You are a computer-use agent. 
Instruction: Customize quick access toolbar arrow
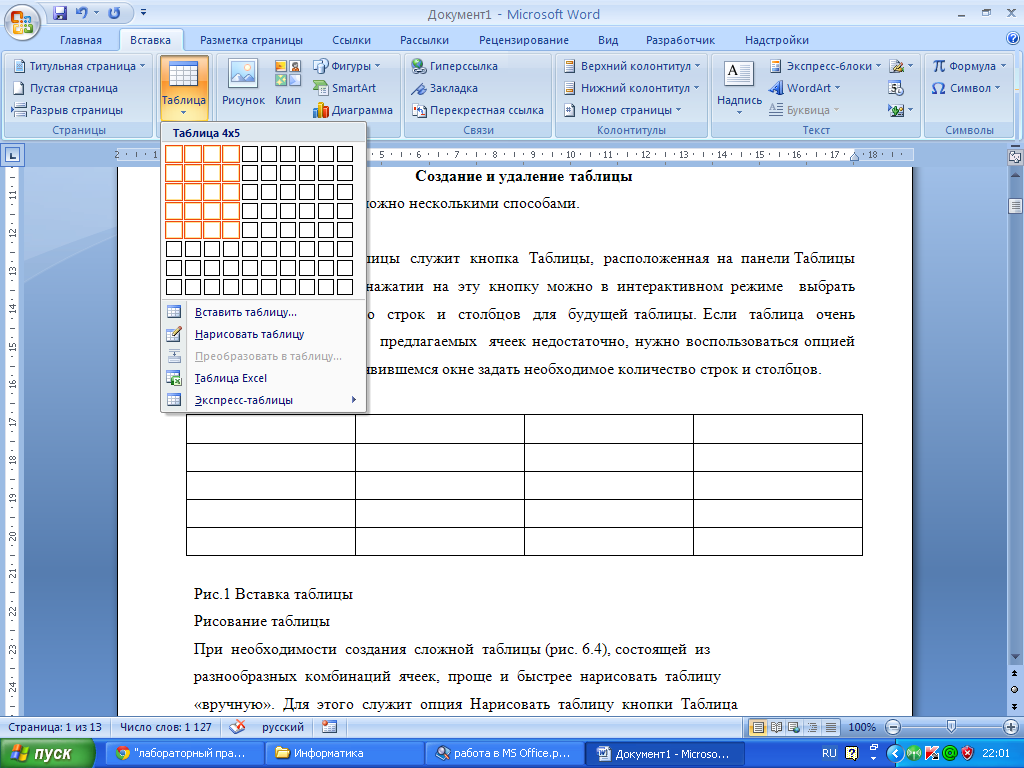143,13
